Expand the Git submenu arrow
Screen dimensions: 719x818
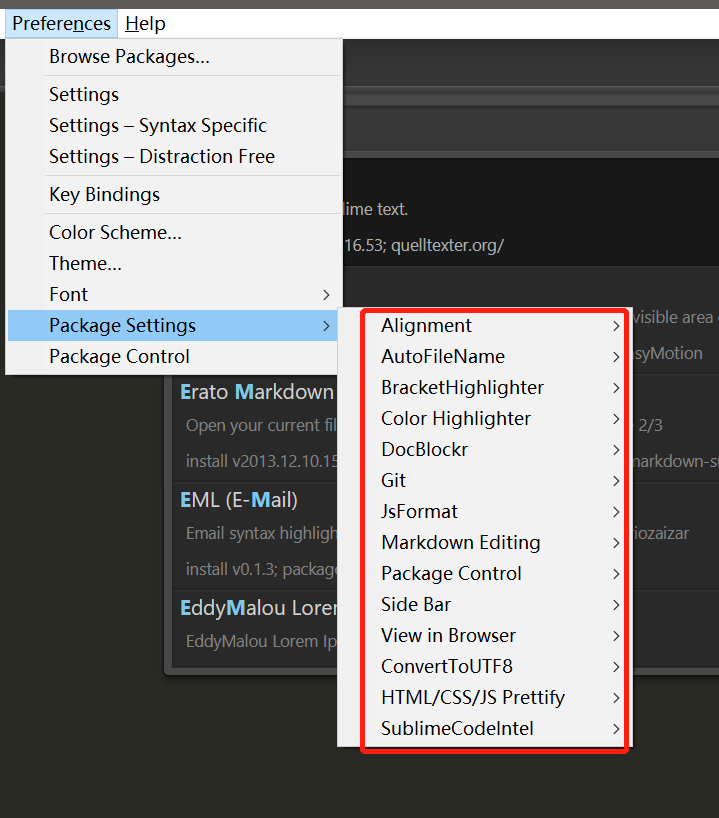(616, 481)
